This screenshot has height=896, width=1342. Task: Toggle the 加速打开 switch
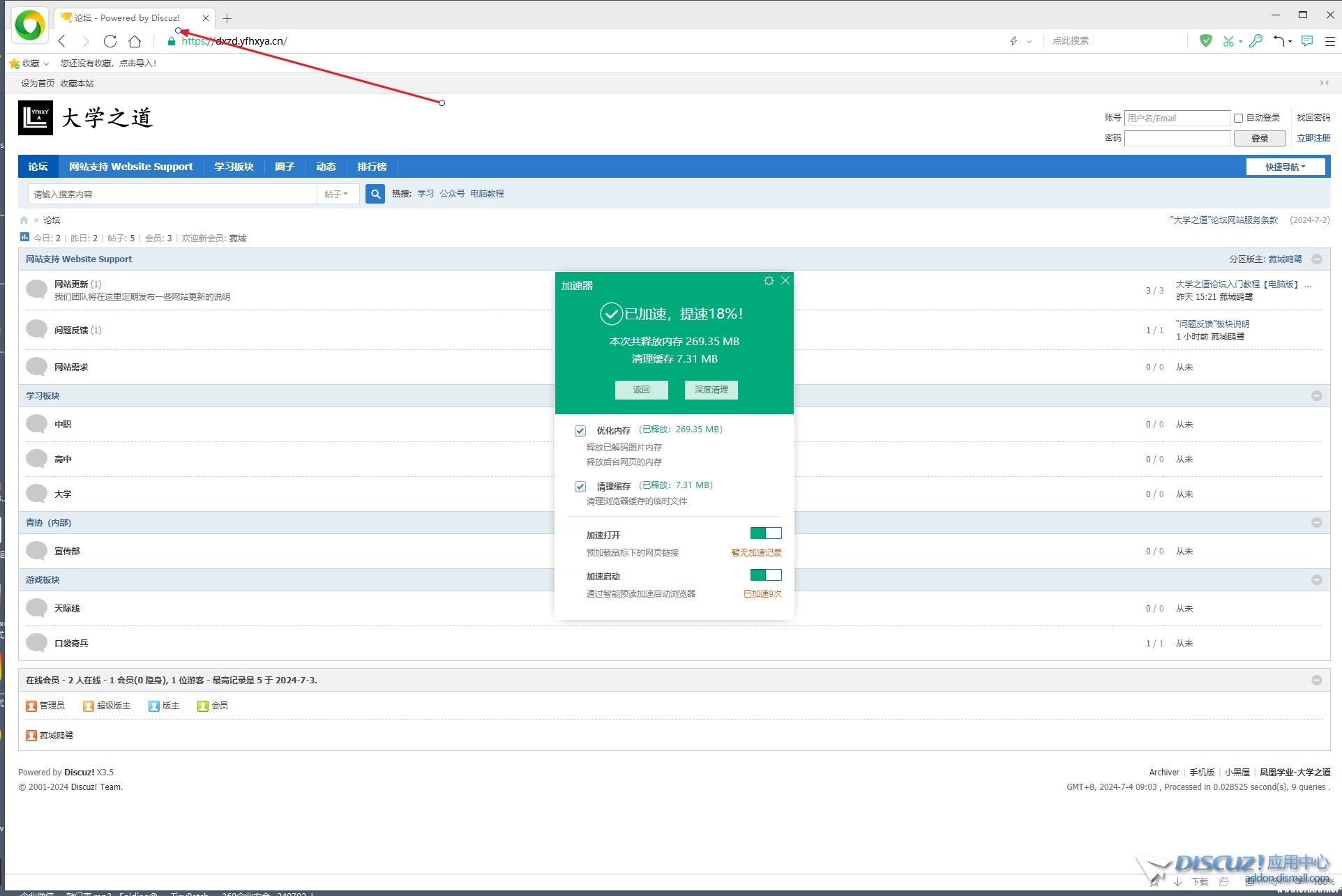coord(765,533)
